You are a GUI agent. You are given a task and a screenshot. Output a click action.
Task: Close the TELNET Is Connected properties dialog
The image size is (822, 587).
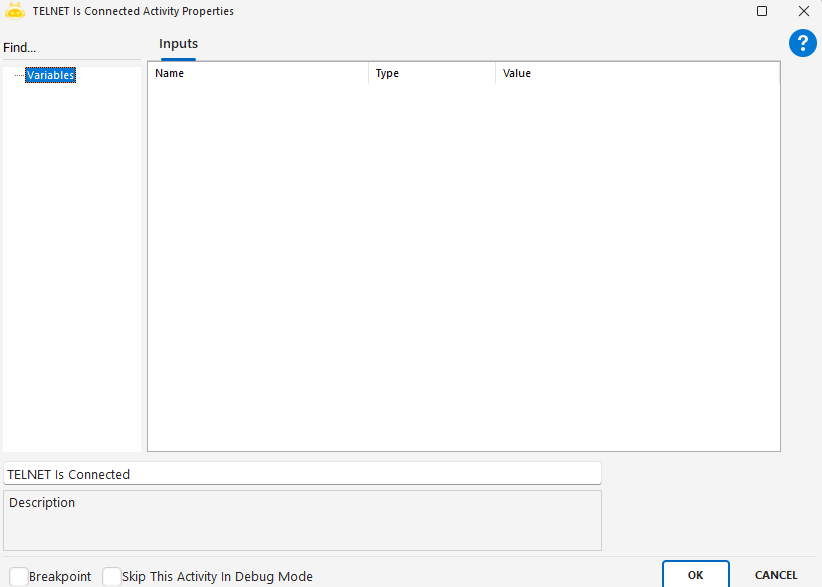pos(803,11)
